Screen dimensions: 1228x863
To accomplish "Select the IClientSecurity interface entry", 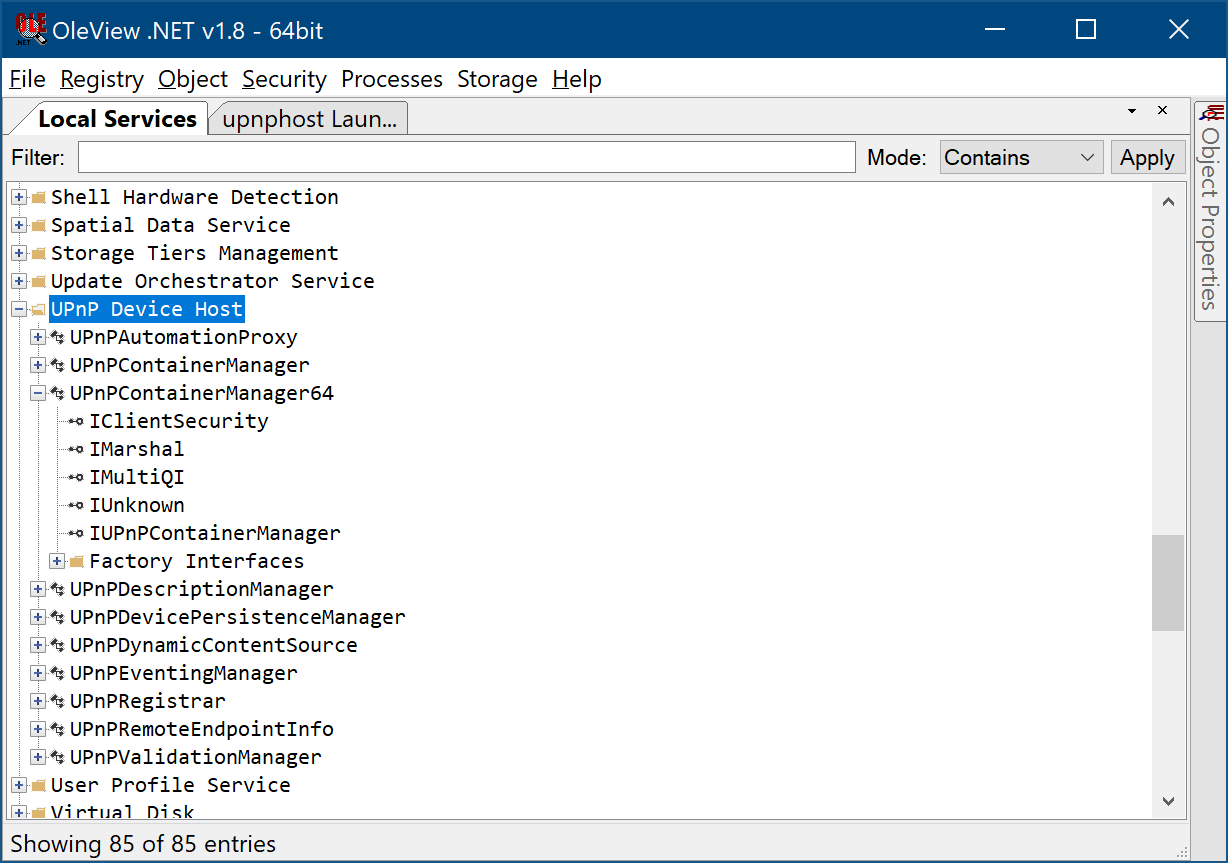I will 178,421.
